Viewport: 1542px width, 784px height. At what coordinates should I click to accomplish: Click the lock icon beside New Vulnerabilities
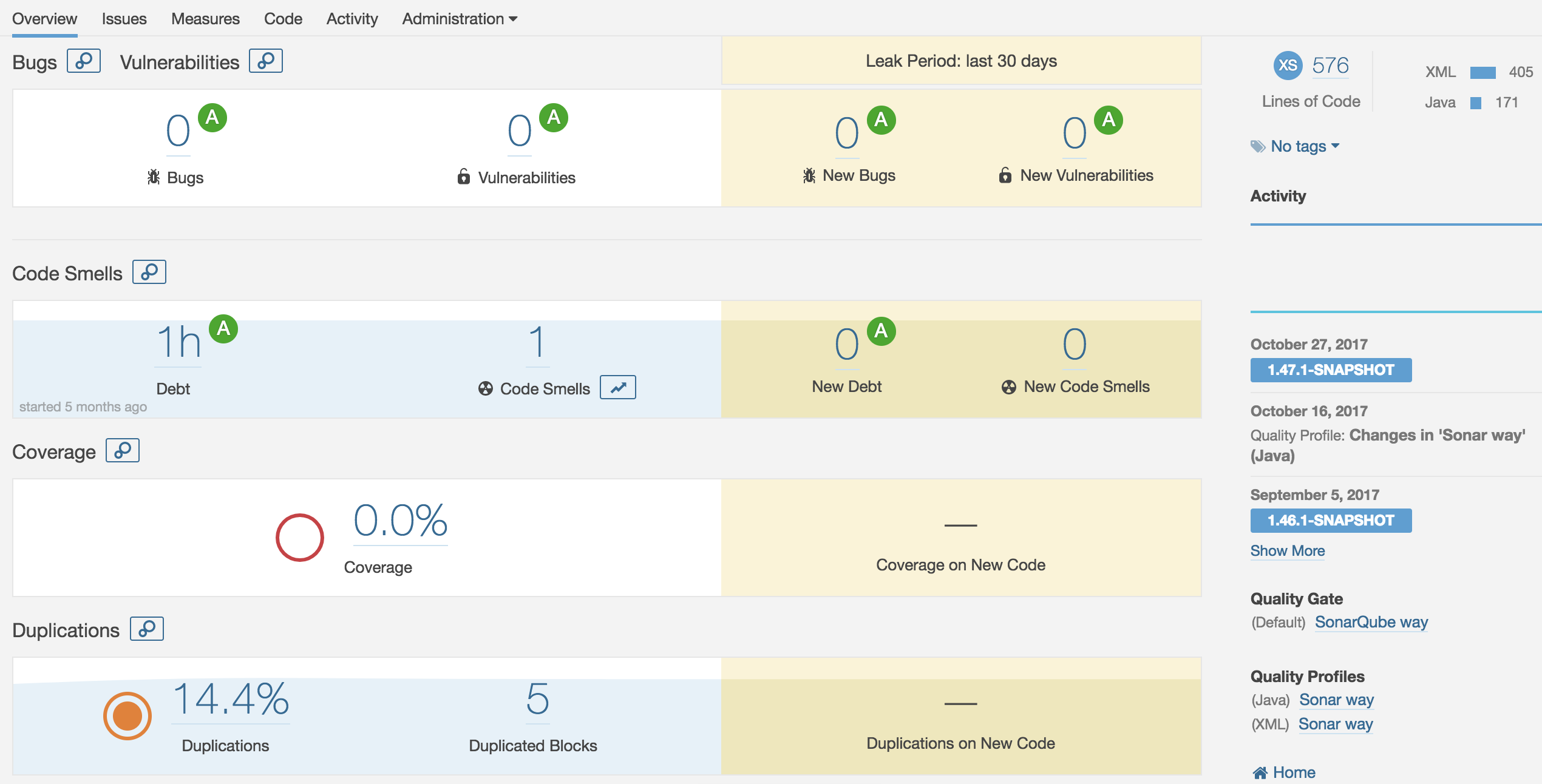tap(1004, 175)
